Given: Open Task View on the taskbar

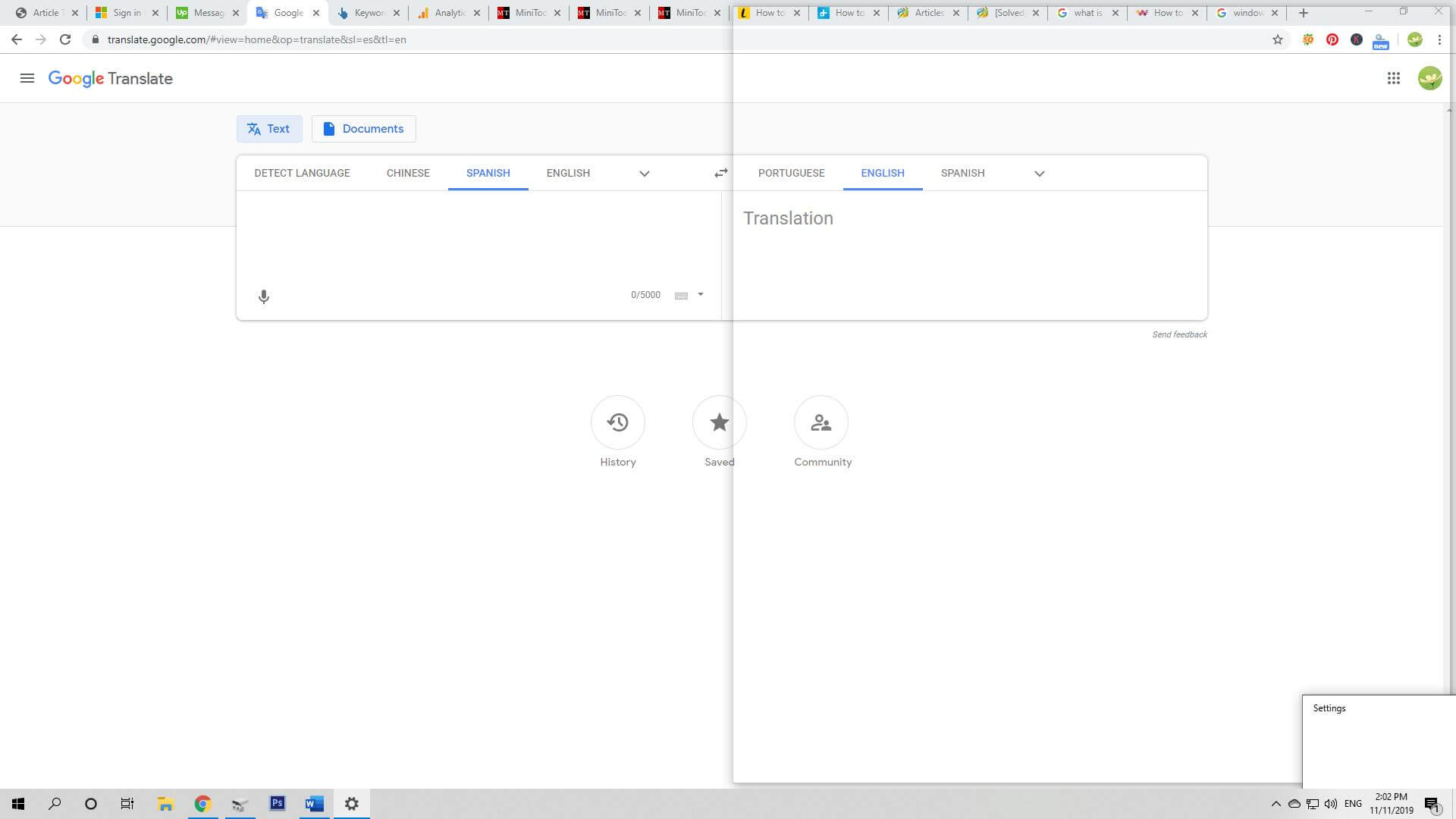Looking at the screenshot, I should (127, 804).
